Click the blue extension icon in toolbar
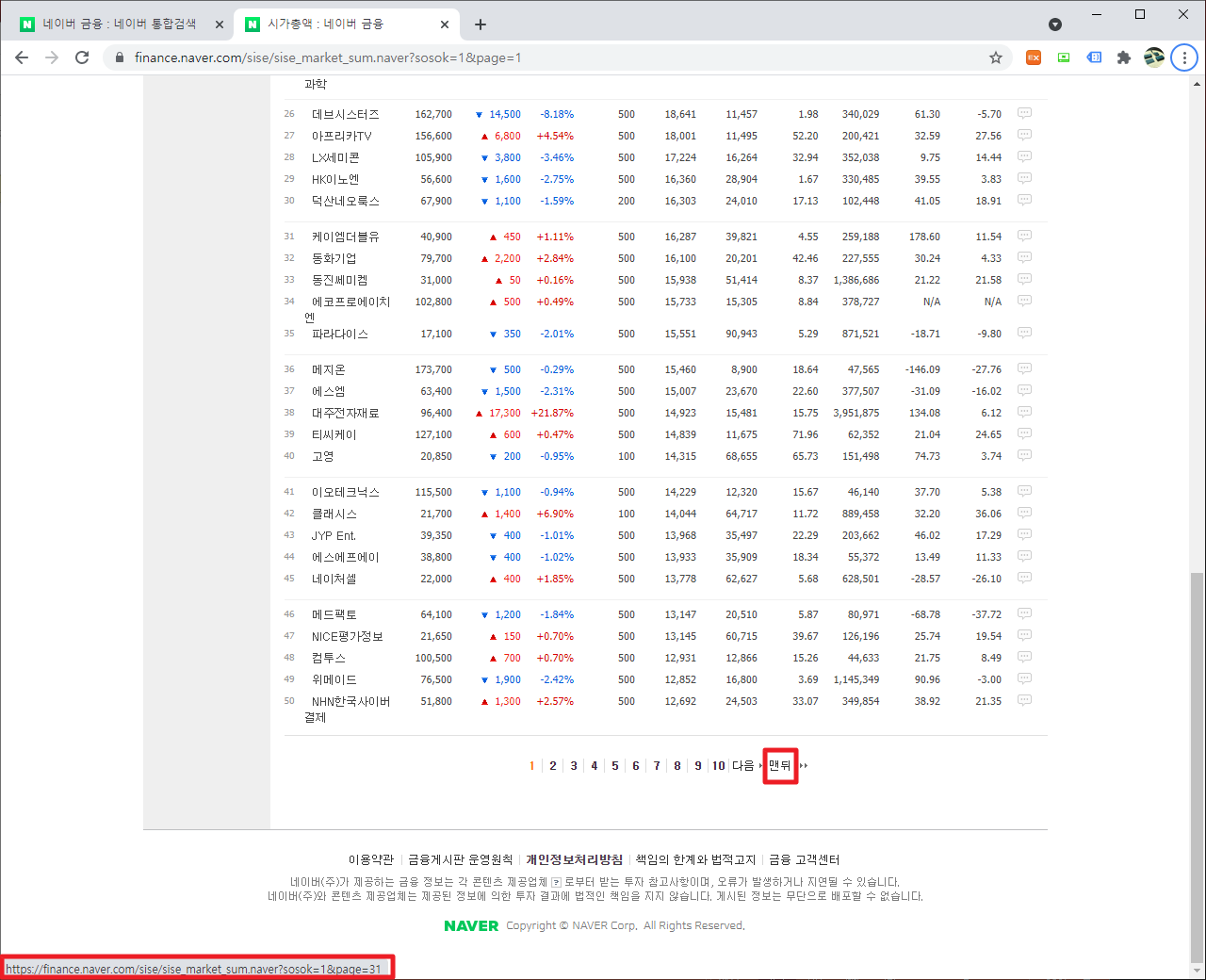The width and height of the screenshot is (1206, 980). pyautogui.click(x=1094, y=57)
